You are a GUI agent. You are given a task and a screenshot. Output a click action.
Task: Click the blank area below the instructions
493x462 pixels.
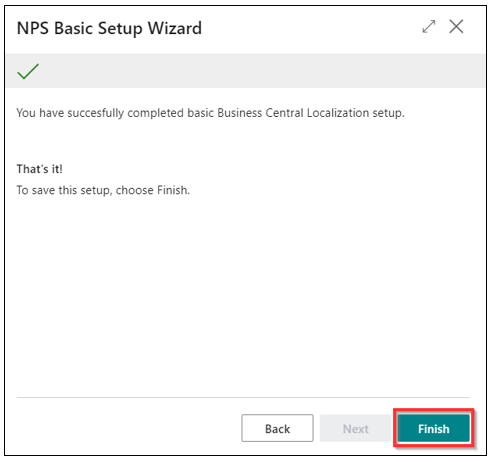coord(243,293)
